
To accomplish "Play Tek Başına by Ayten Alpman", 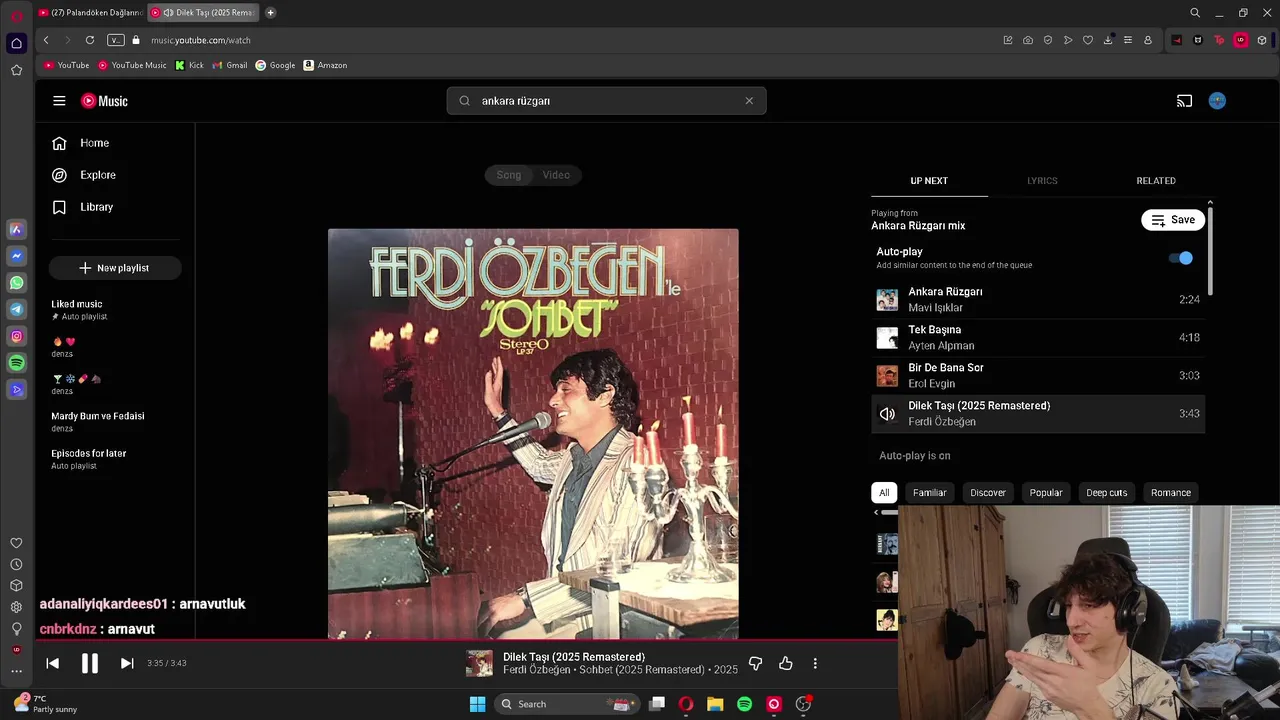I will [x=1038, y=338].
